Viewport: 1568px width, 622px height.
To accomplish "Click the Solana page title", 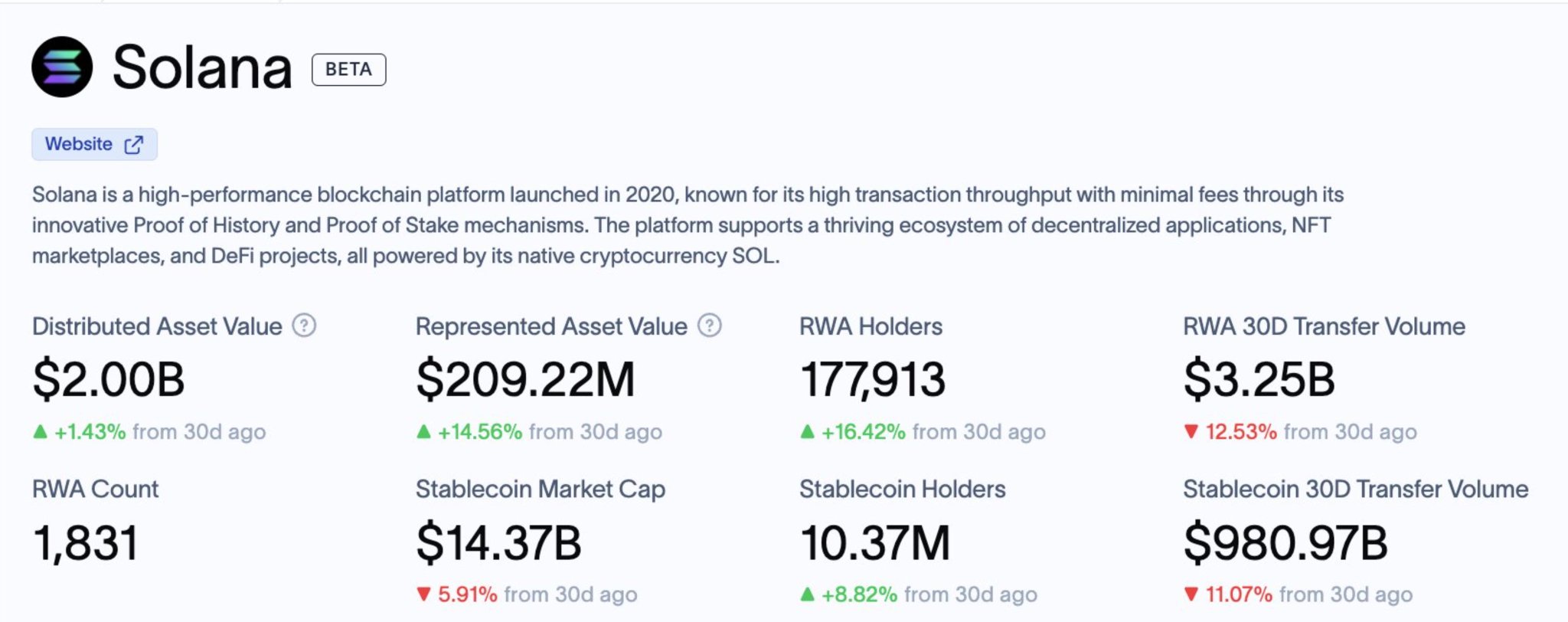I will click(x=202, y=67).
